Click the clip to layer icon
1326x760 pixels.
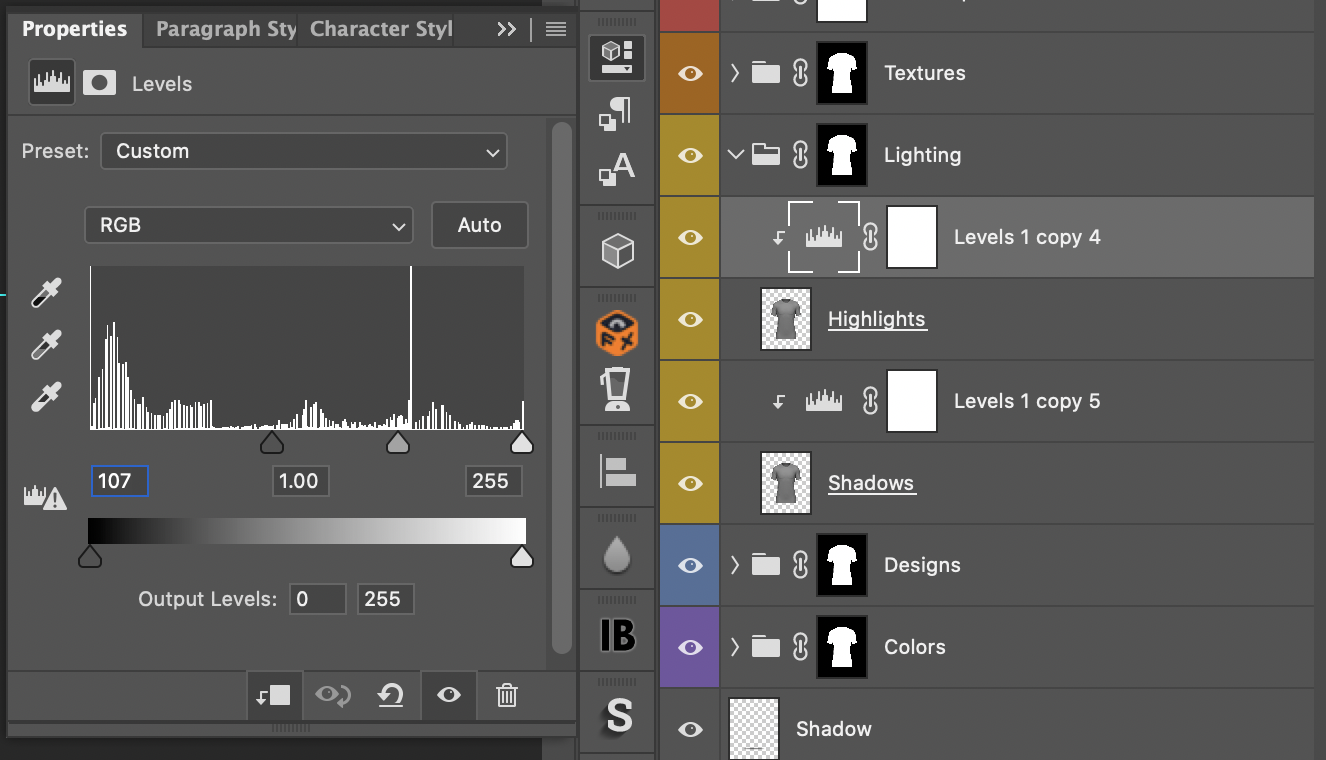pyautogui.click(x=273, y=695)
